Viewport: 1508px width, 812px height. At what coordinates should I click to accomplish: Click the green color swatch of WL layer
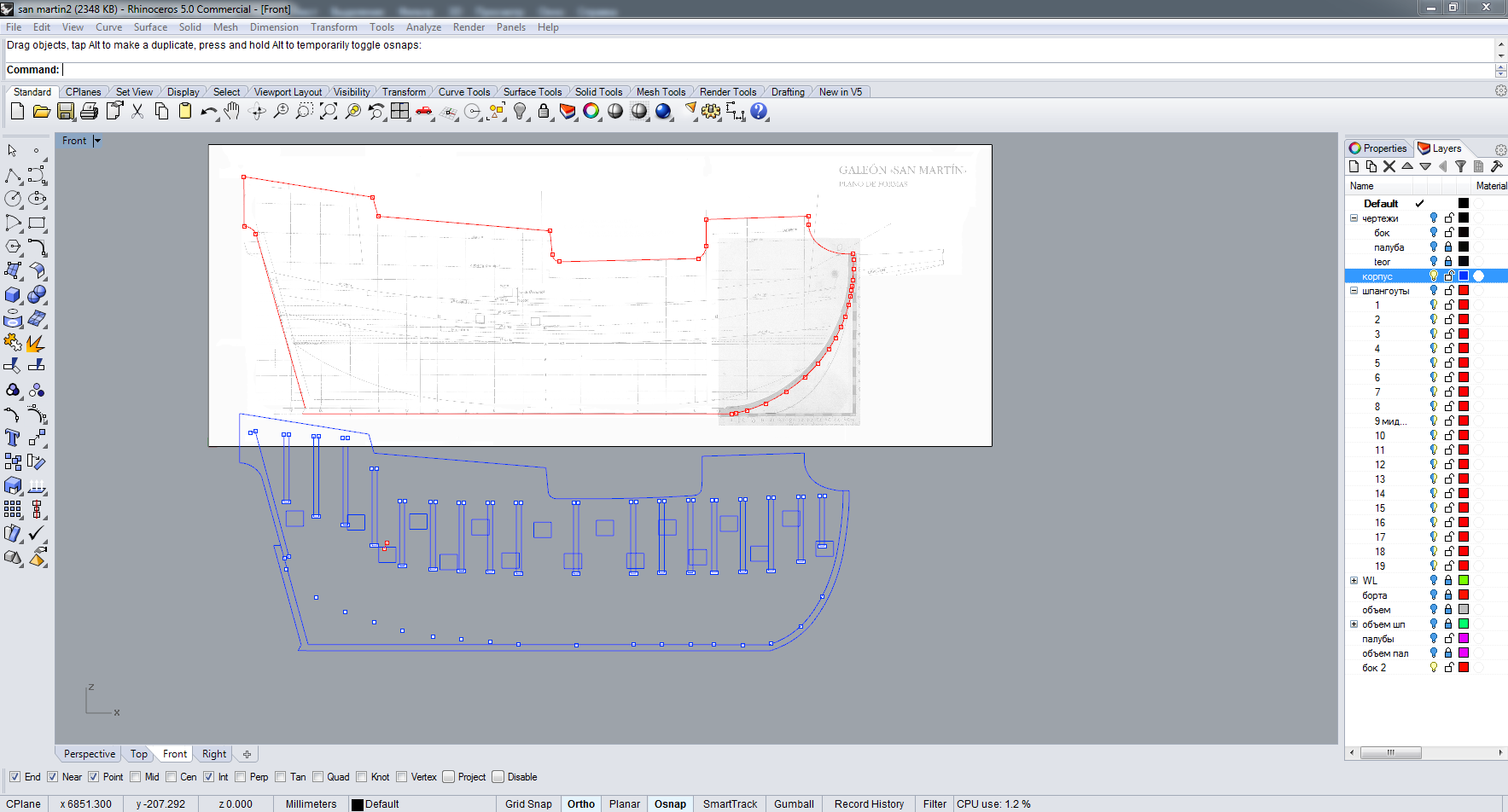coord(1464,581)
